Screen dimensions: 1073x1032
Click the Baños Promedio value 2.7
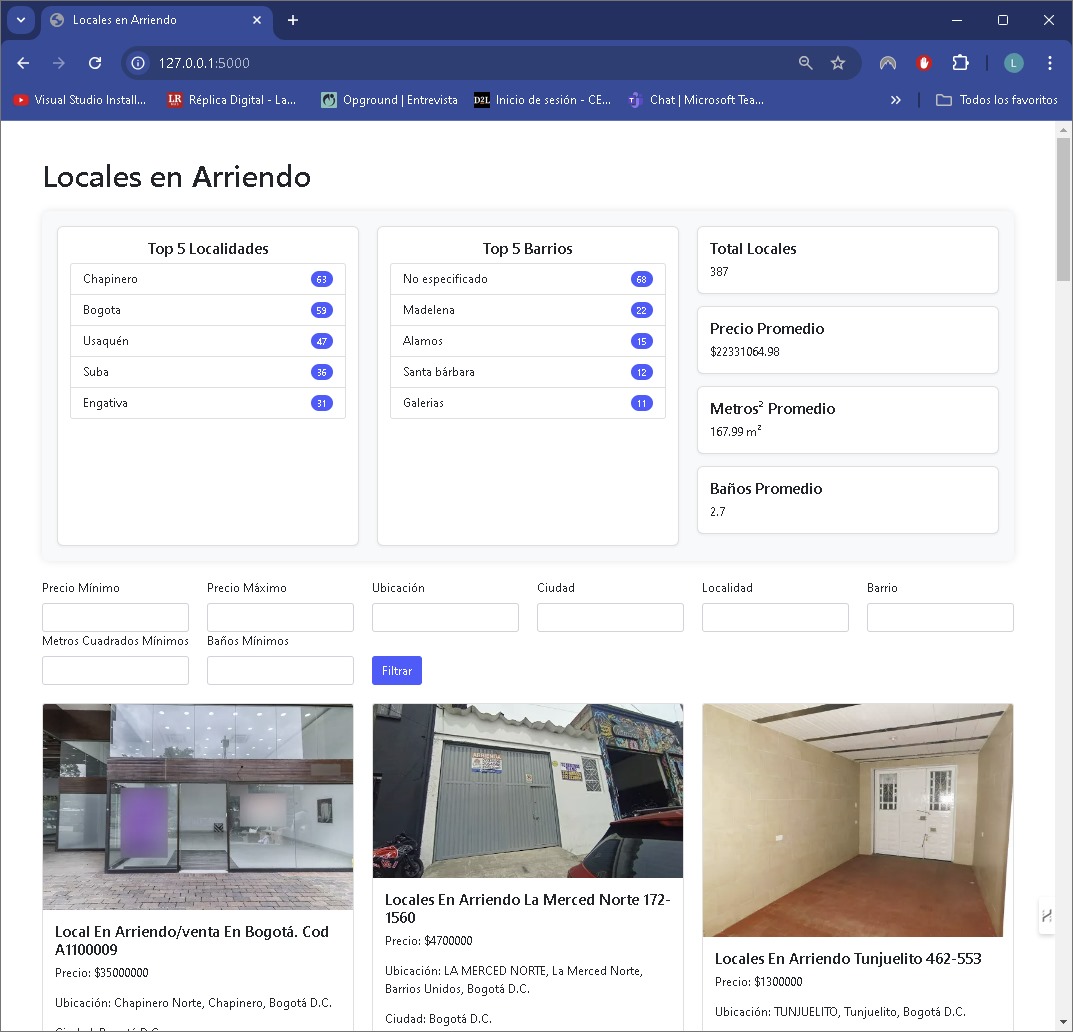718,512
